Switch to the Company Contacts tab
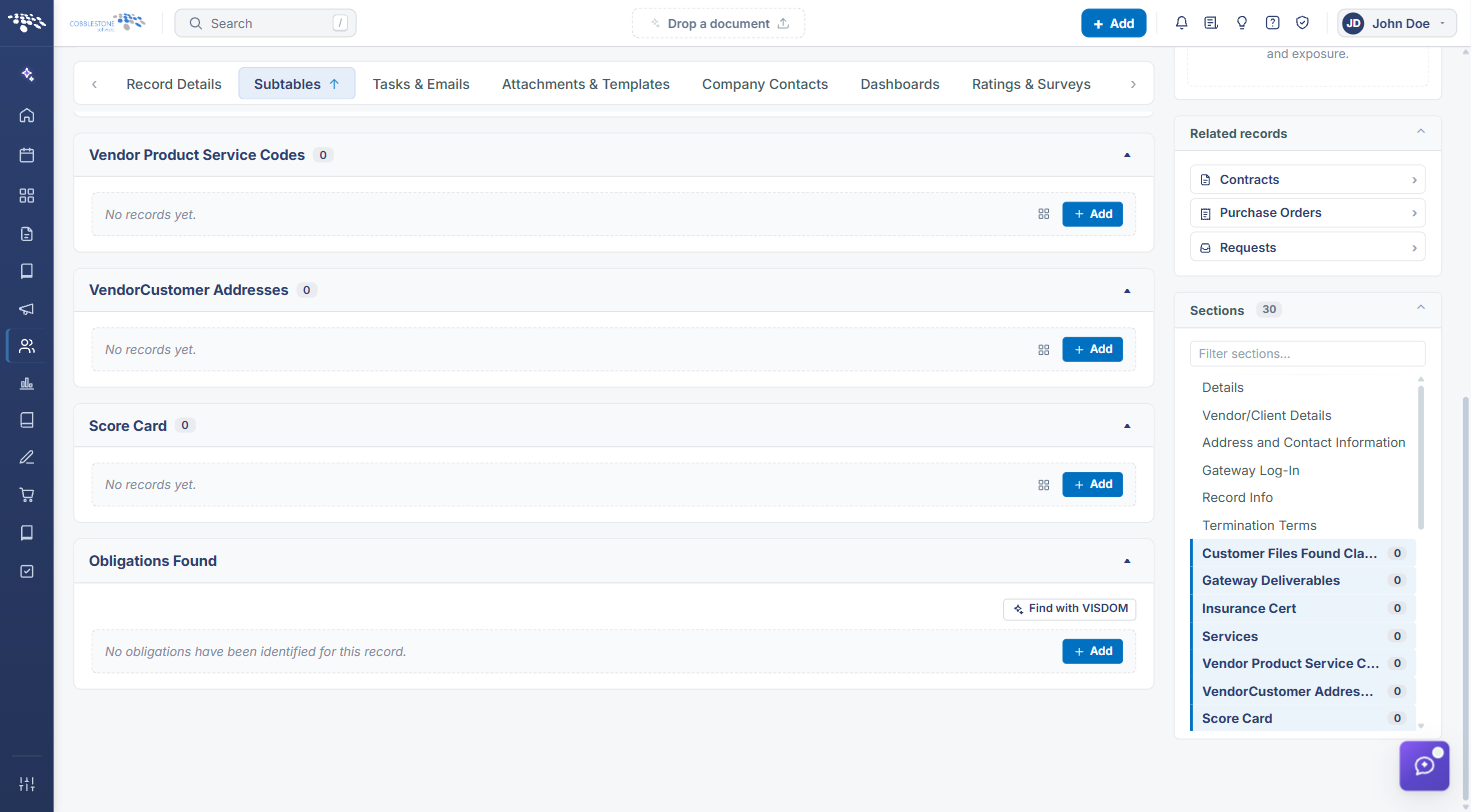Screen dimensions: 1471x812 [x=765, y=84]
